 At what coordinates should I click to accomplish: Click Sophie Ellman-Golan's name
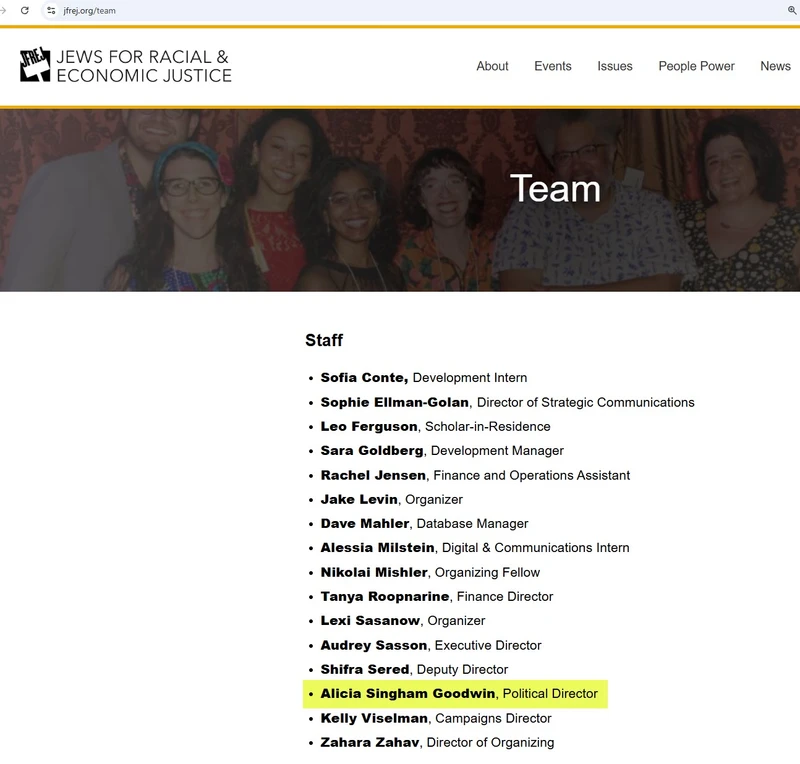click(x=394, y=402)
